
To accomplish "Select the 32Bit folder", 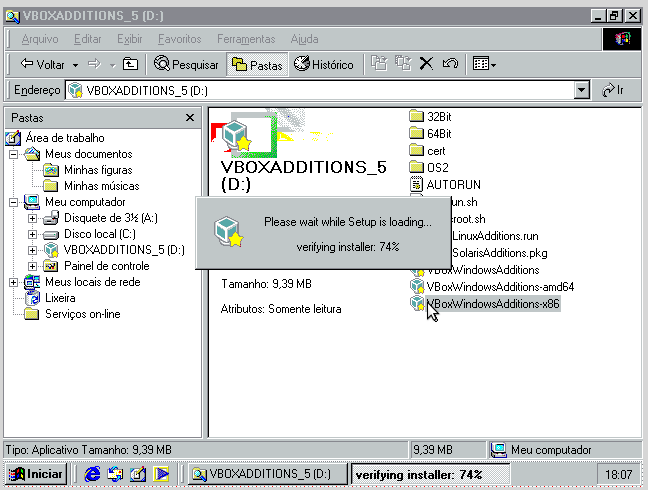I will click(439, 117).
